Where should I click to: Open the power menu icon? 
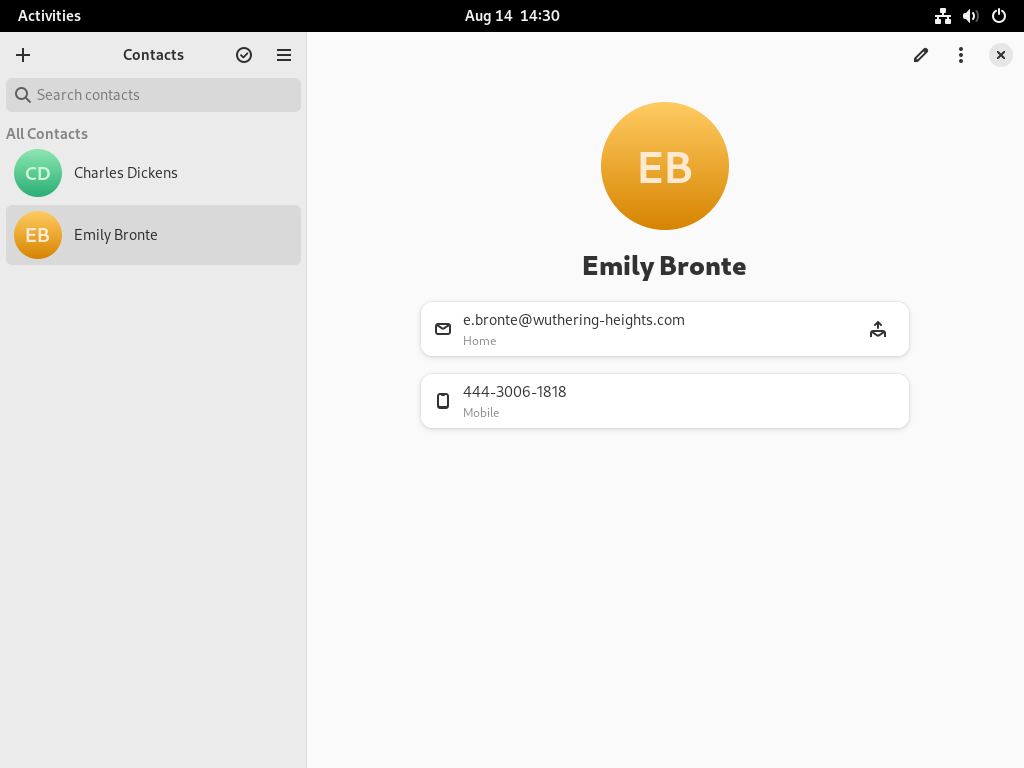(x=999, y=16)
